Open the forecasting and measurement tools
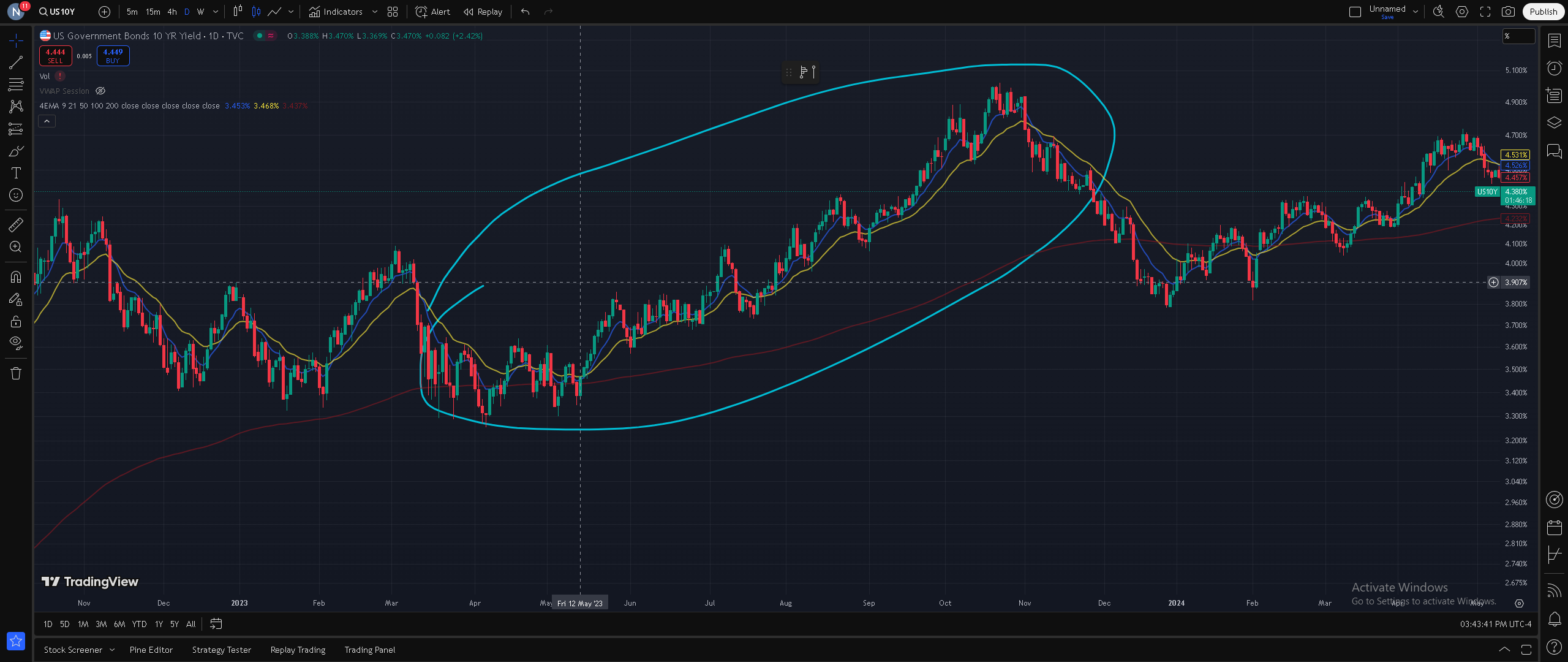 (x=16, y=129)
